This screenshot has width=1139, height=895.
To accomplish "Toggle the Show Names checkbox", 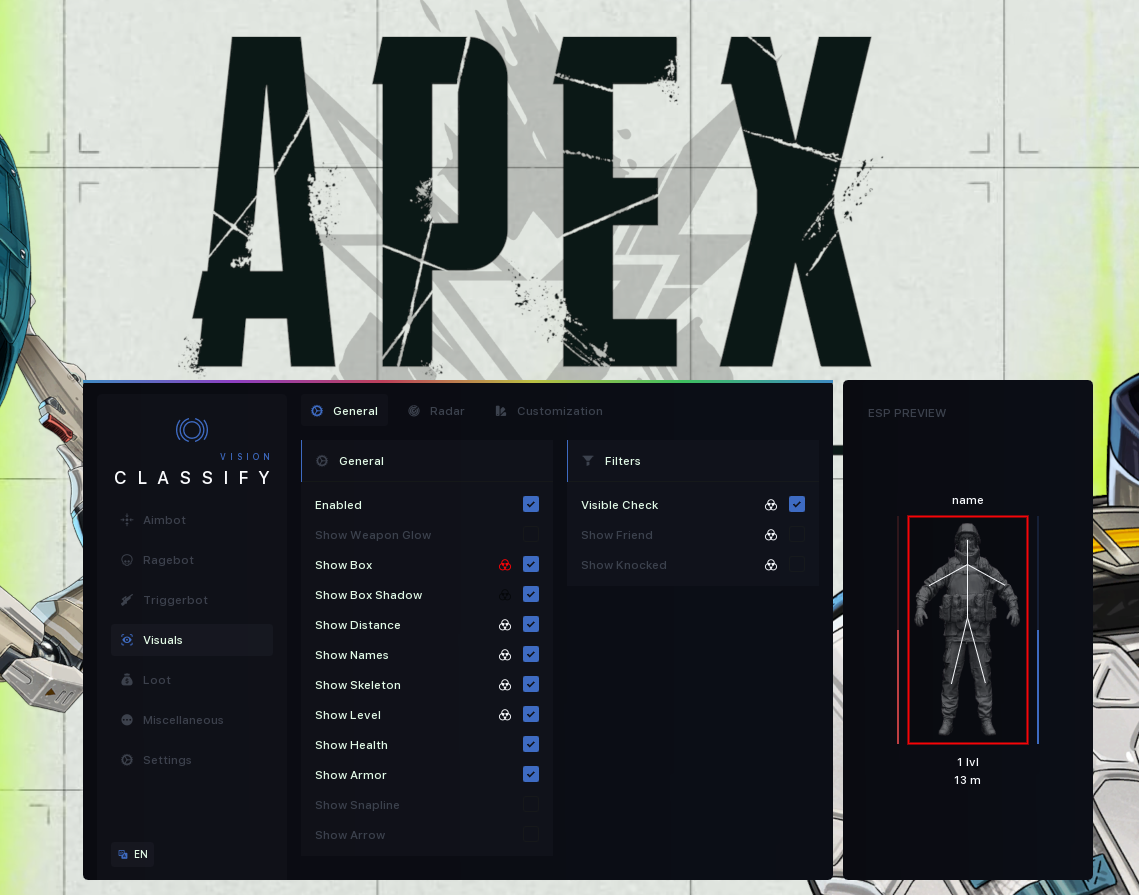I will [x=531, y=655].
